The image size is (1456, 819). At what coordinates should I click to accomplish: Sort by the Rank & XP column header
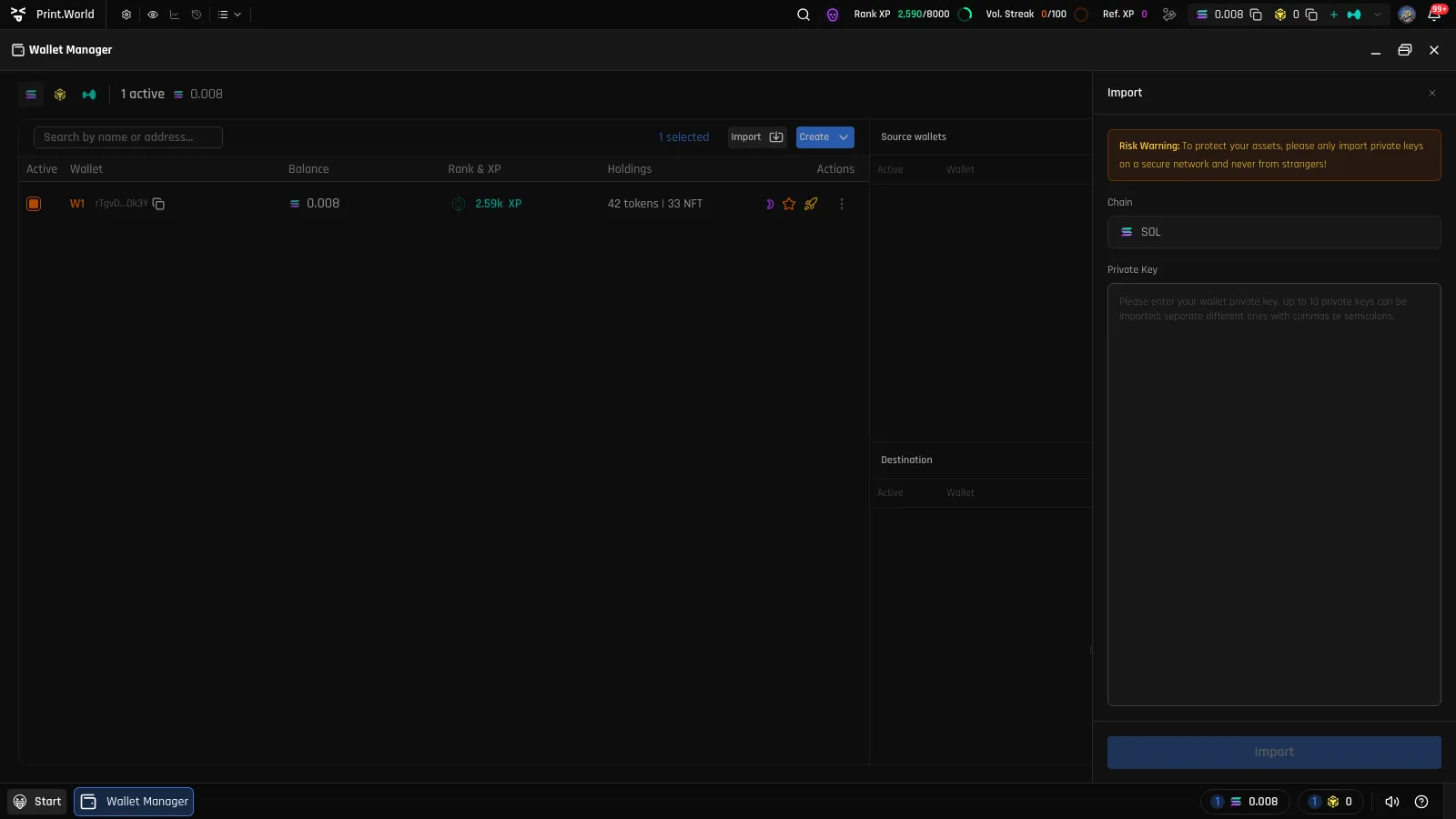tap(474, 169)
